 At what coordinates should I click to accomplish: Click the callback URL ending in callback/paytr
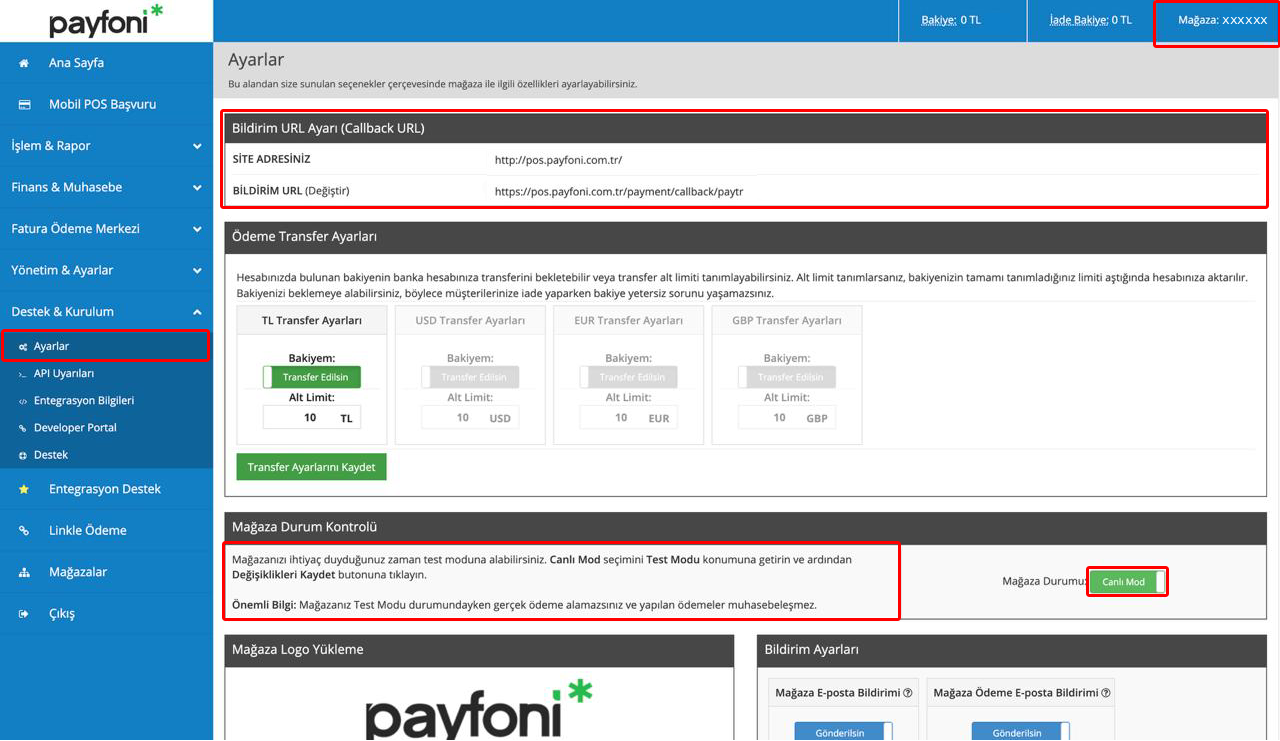click(619, 191)
